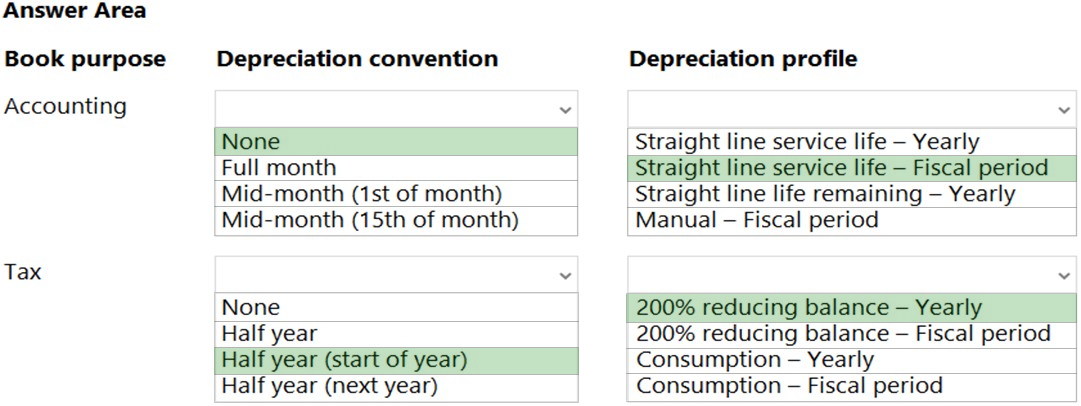Select None in the Accounting convention list
This screenshot has width=1081, height=406.
[396, 142]
